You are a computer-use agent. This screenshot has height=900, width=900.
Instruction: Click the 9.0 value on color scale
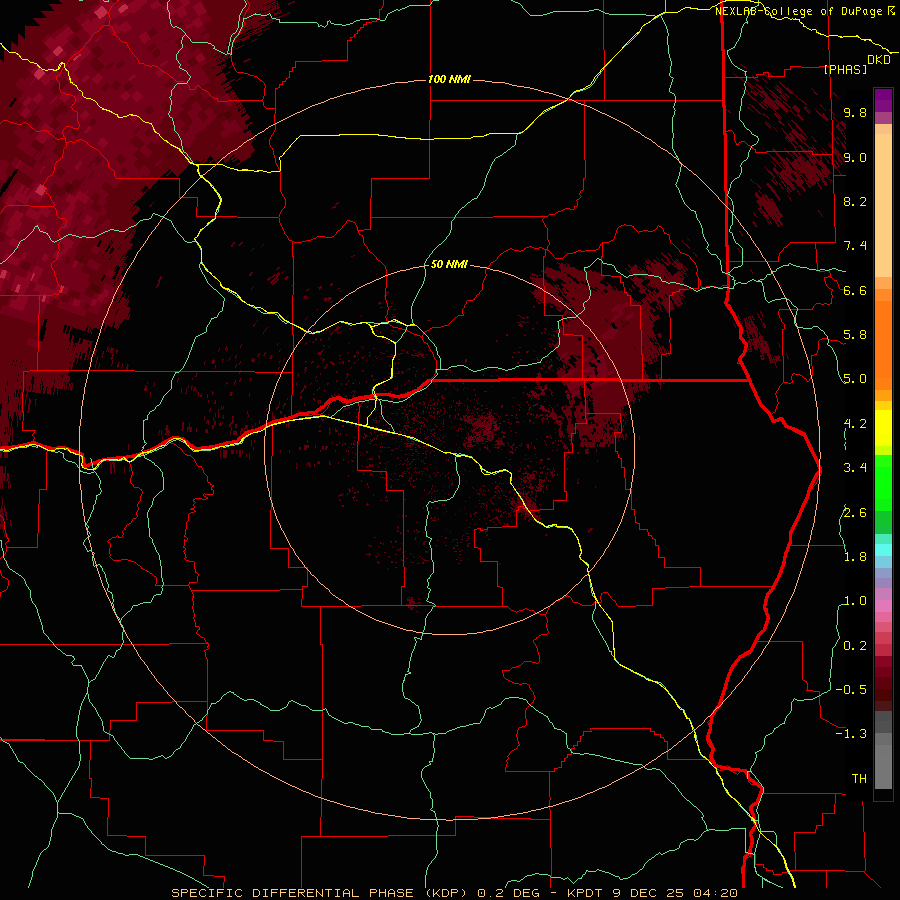855,157
